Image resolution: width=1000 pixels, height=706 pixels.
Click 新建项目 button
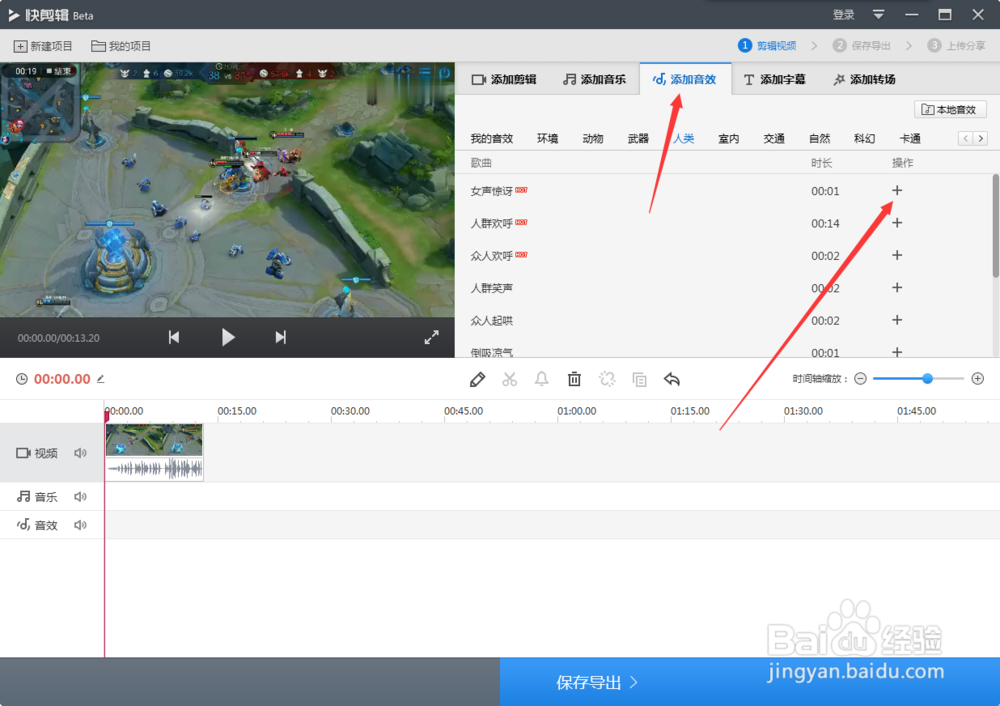pyautogui.click(x=43, y=46)
